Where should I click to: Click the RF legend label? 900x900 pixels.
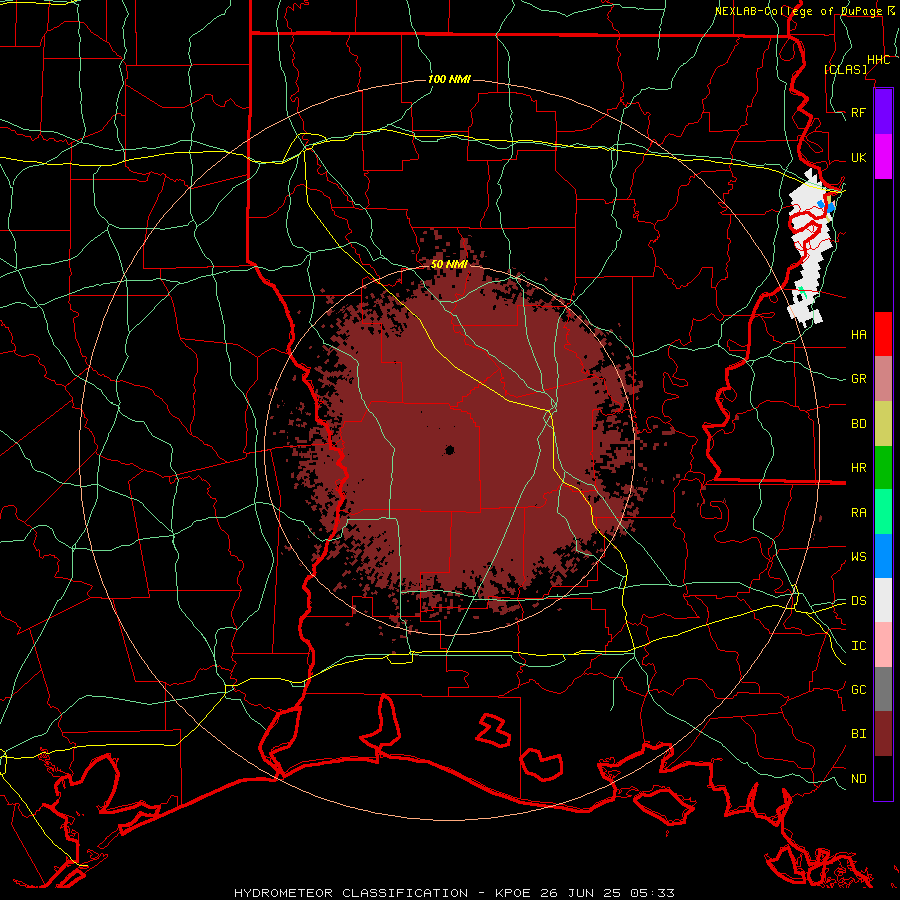[858, 112]
